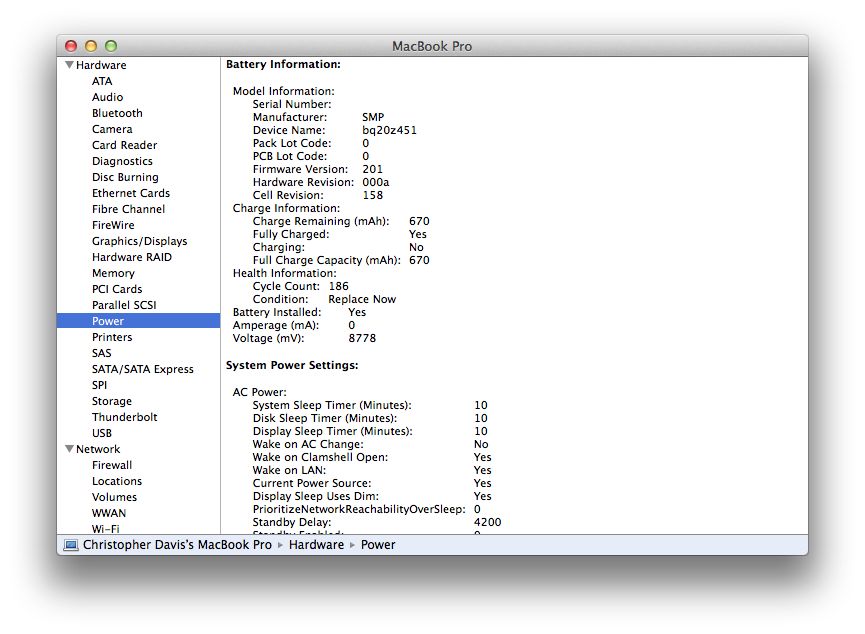This screenshot has height=634, width=865.
Task: Open Printers in the sidebar
Action: coord(112,337)
